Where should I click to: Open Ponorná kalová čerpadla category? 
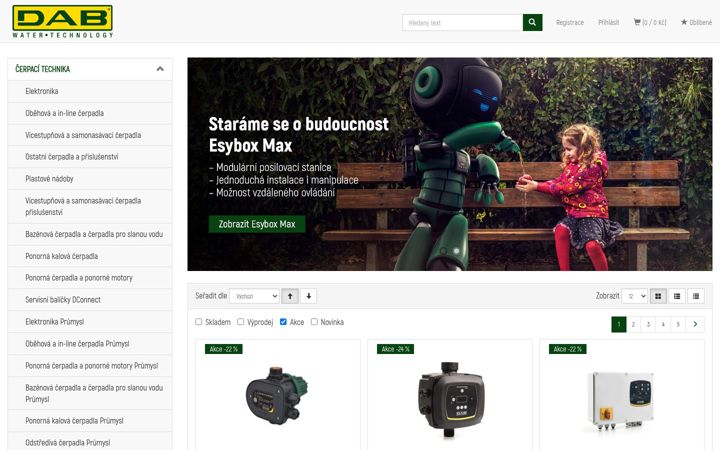click(90, 256)
